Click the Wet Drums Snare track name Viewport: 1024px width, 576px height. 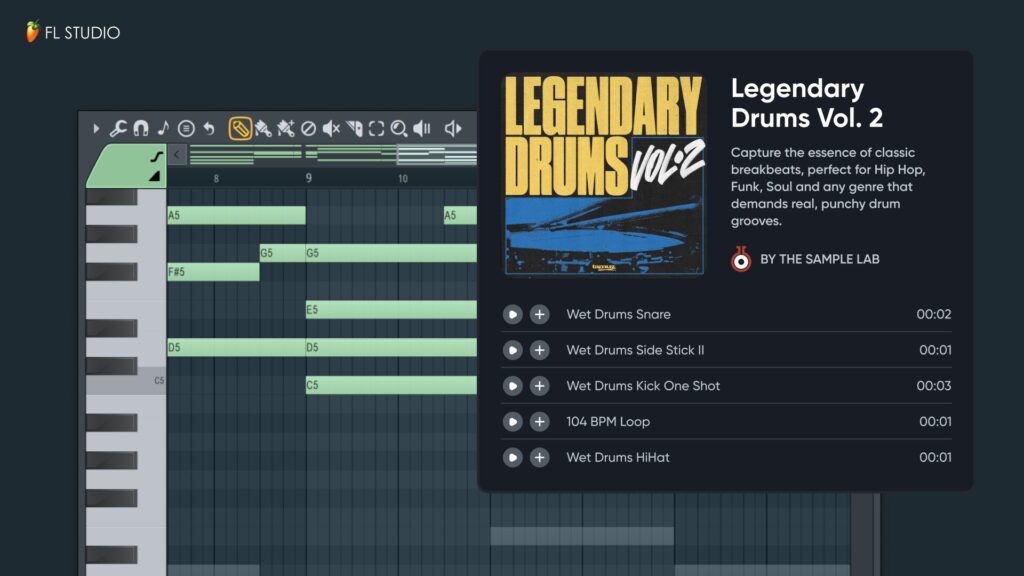(618, 314)
